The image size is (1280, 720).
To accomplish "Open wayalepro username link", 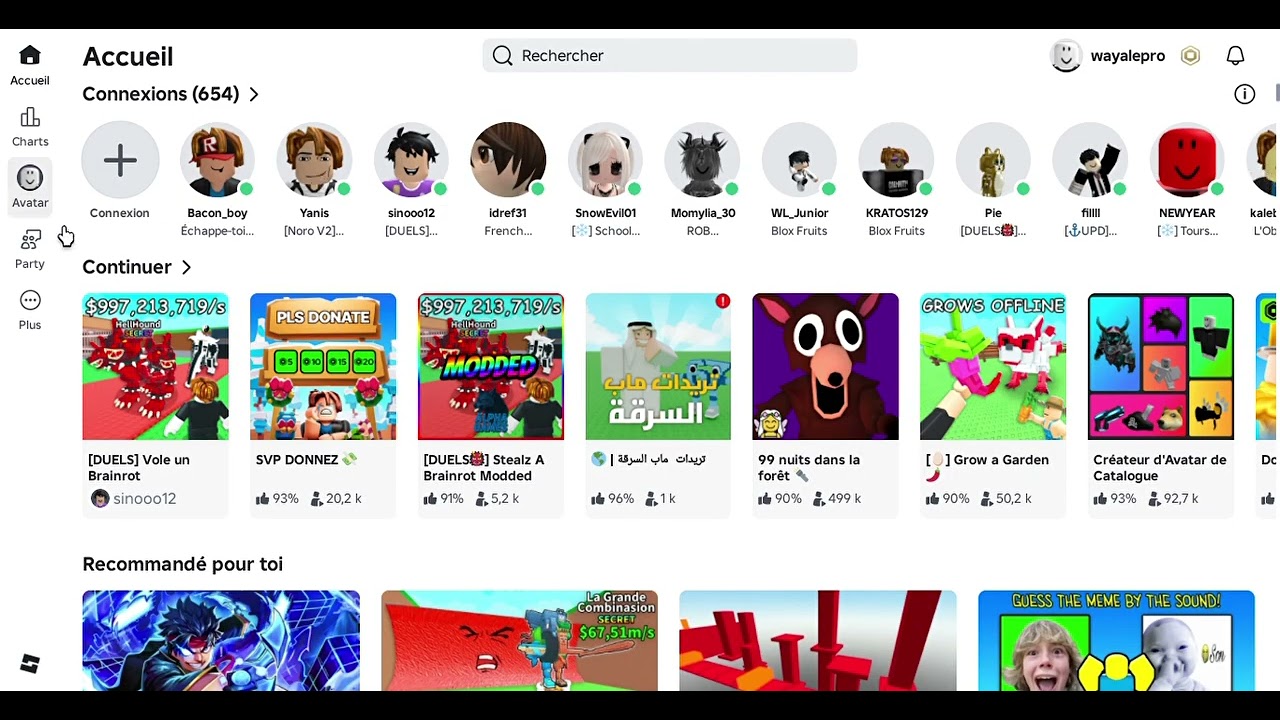I will 1127,56.
